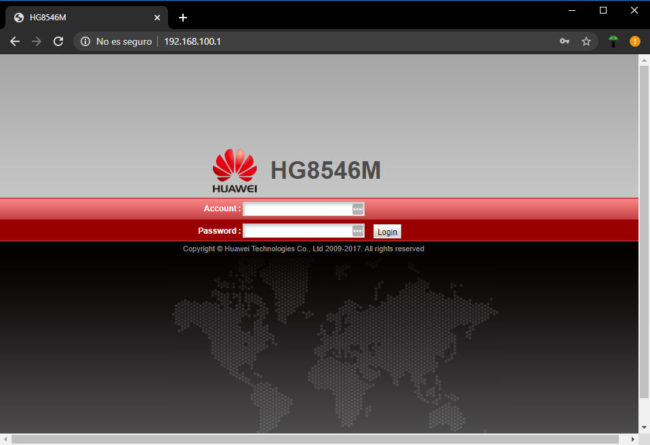Select the HG8546M browser tab

pyautogui.click(x=86, y=18)
